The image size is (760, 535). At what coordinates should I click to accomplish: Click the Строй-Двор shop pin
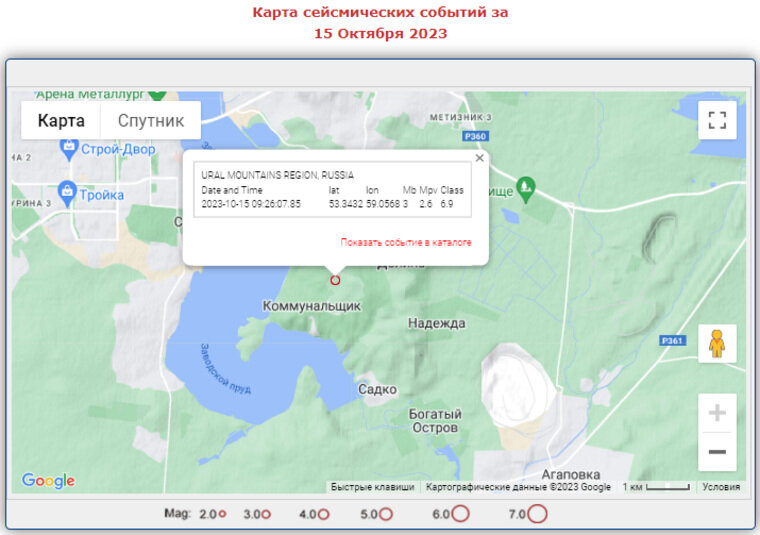coord(69,149)
